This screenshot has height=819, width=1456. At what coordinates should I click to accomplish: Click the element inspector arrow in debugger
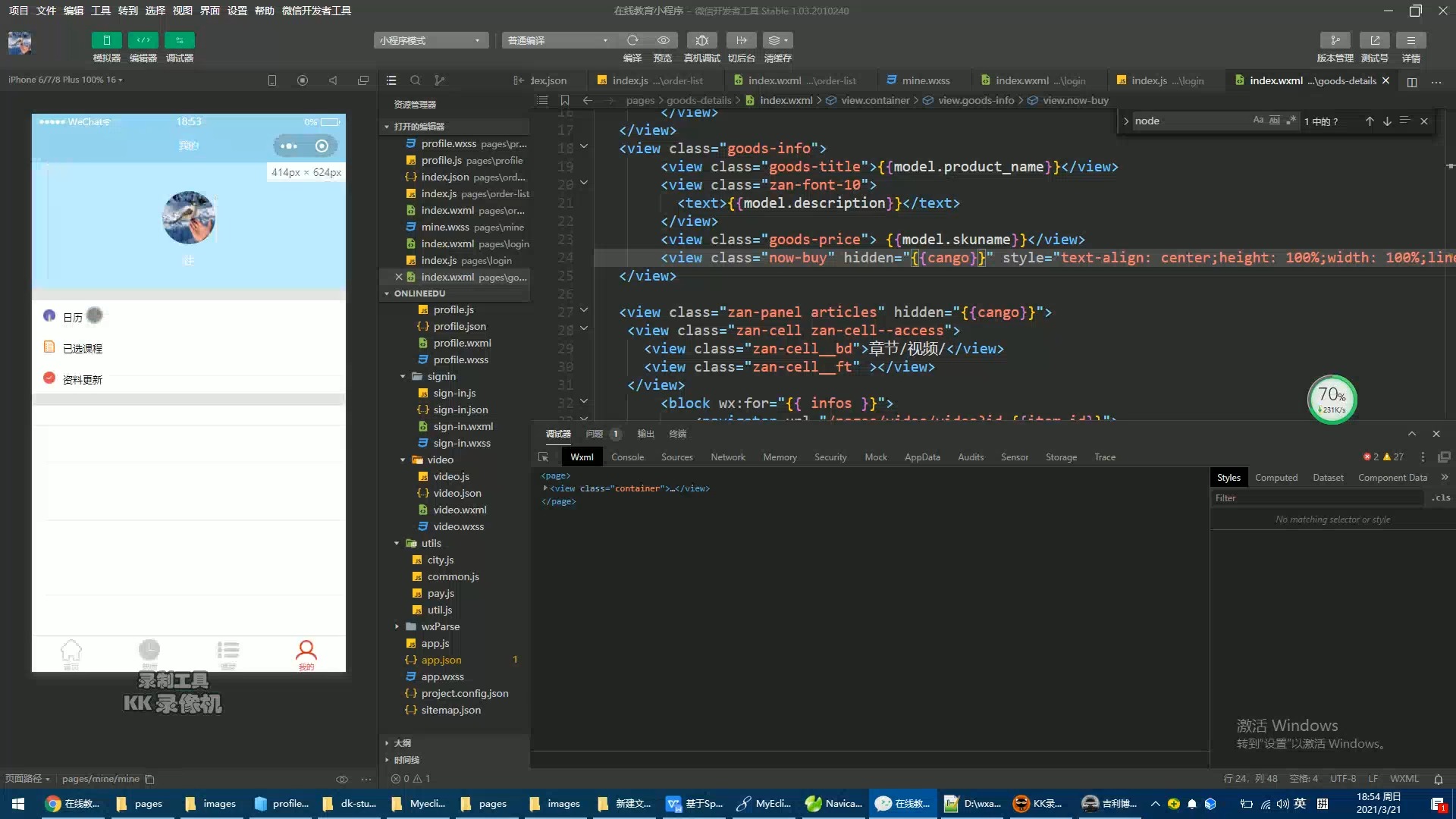543,457
